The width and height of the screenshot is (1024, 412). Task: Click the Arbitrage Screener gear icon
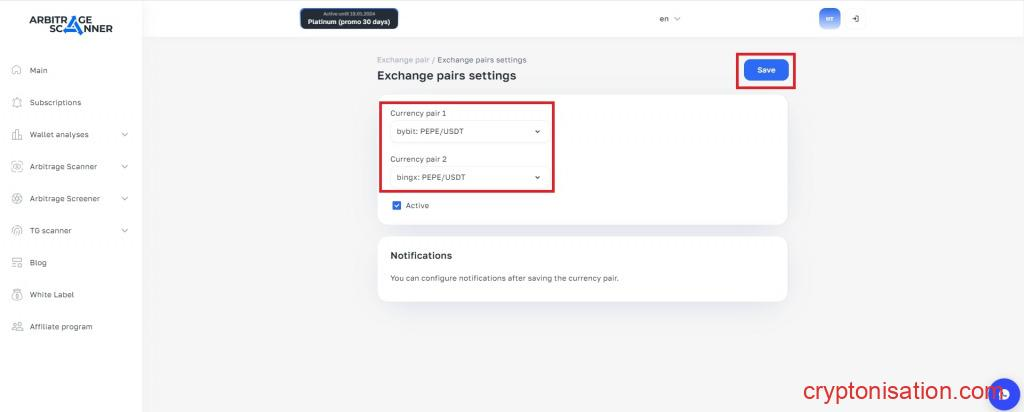[x=17, y=198]
